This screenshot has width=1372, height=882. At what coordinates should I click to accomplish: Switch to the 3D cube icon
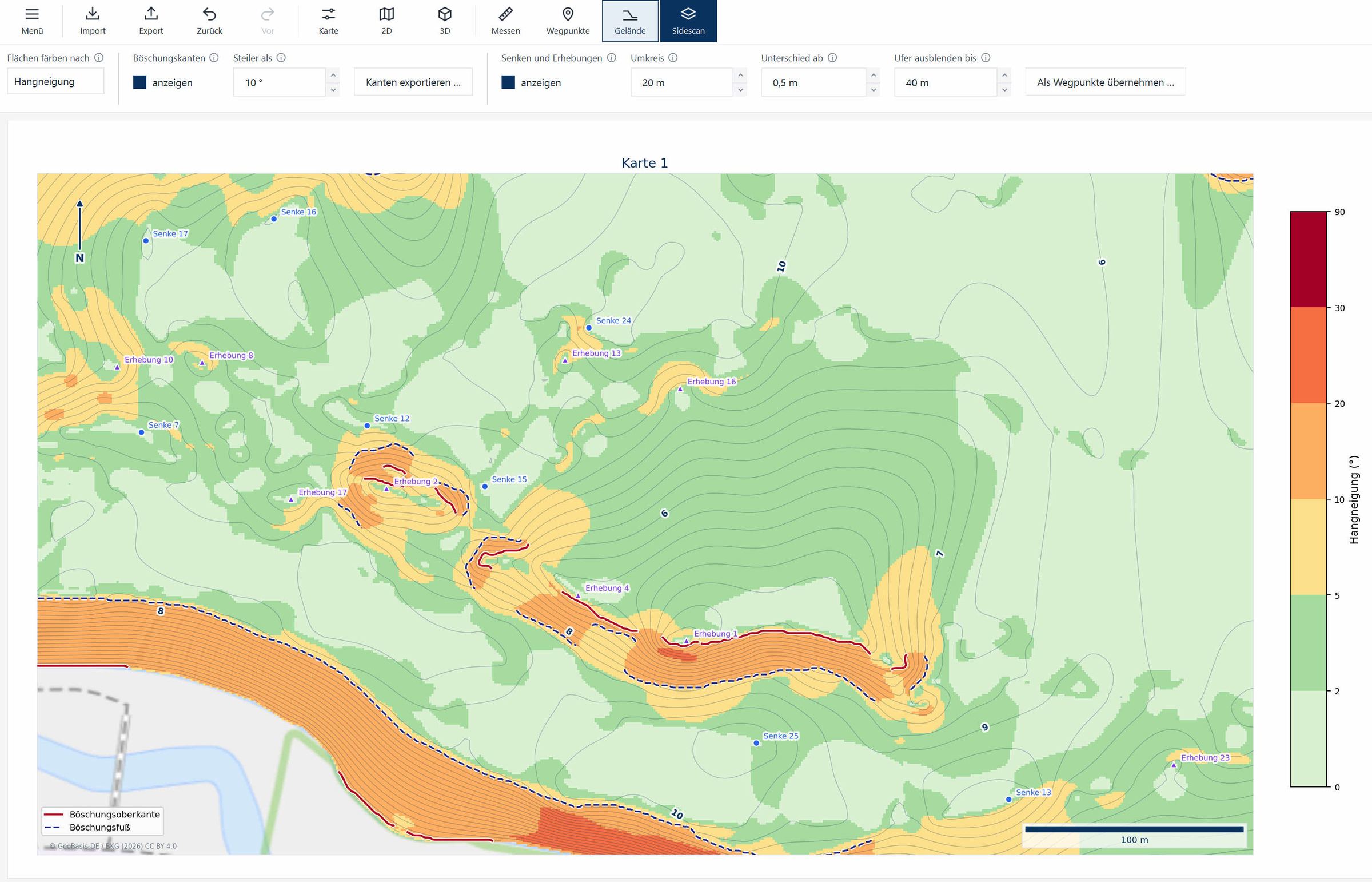click(x=445, y=14)
